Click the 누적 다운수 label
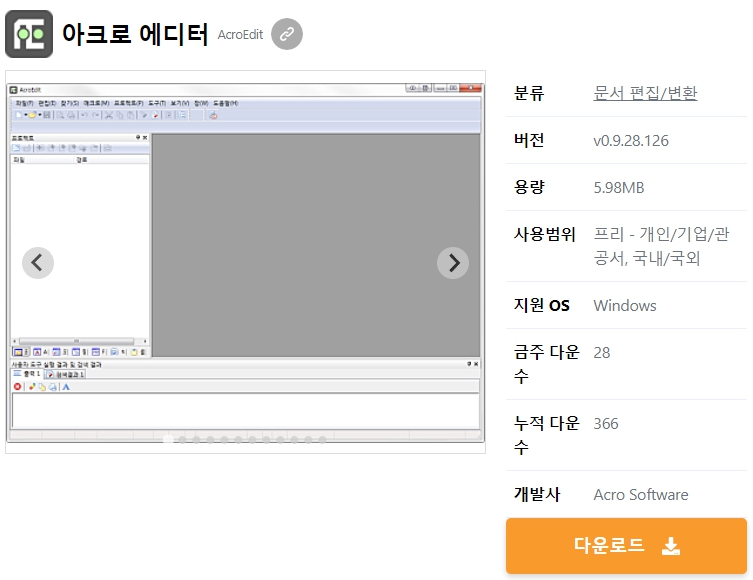 point(547,435)
